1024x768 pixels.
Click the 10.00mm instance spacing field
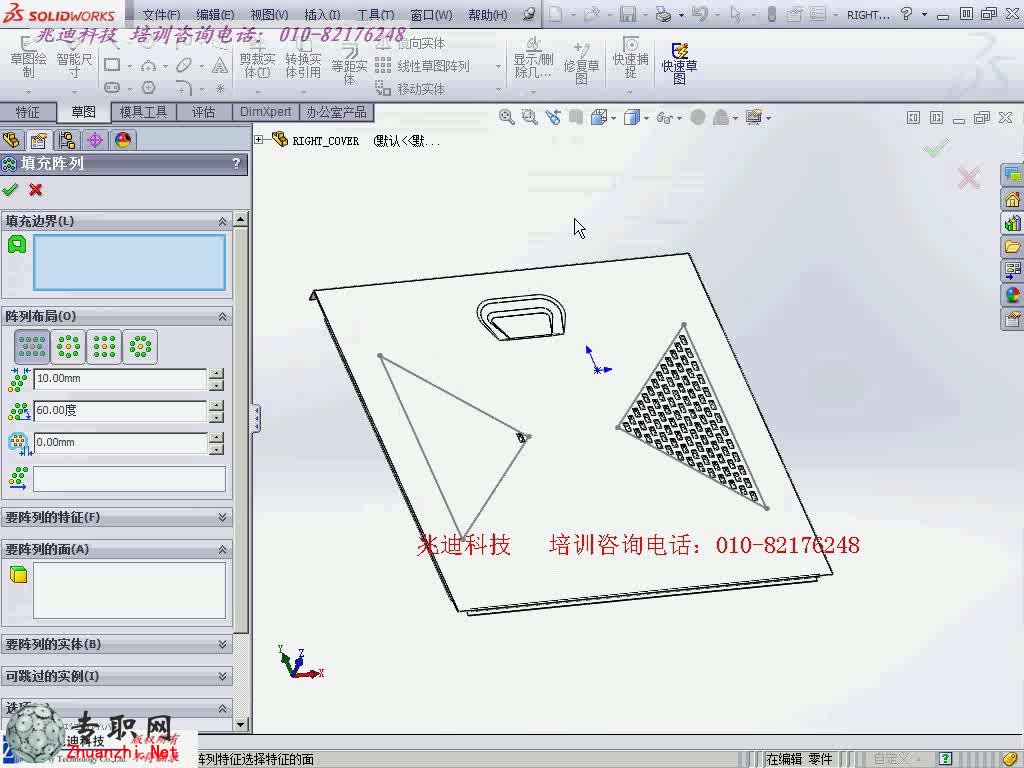[x=120, y=379]
